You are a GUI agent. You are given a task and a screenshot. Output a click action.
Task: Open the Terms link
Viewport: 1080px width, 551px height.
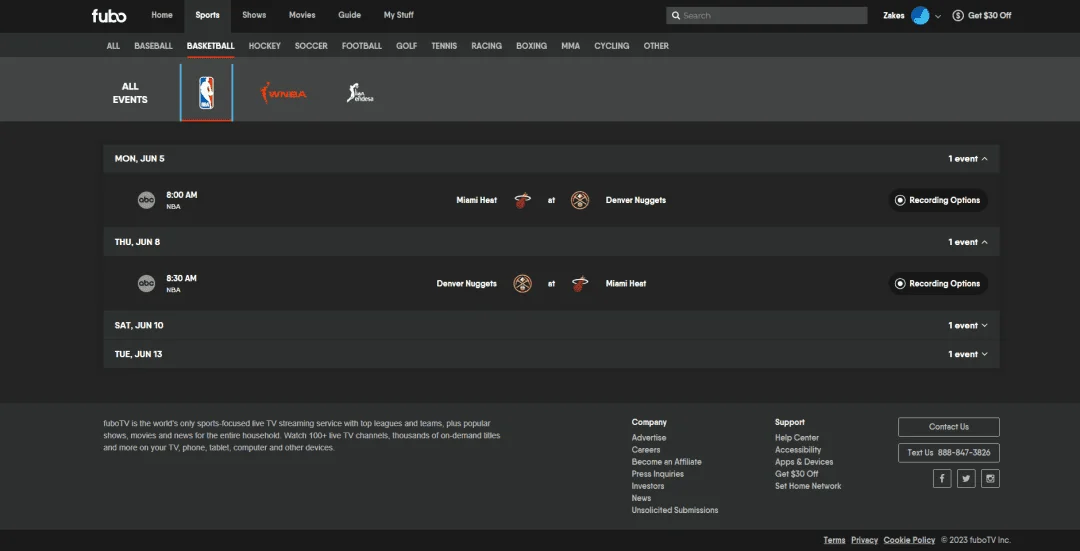(834, 540)
